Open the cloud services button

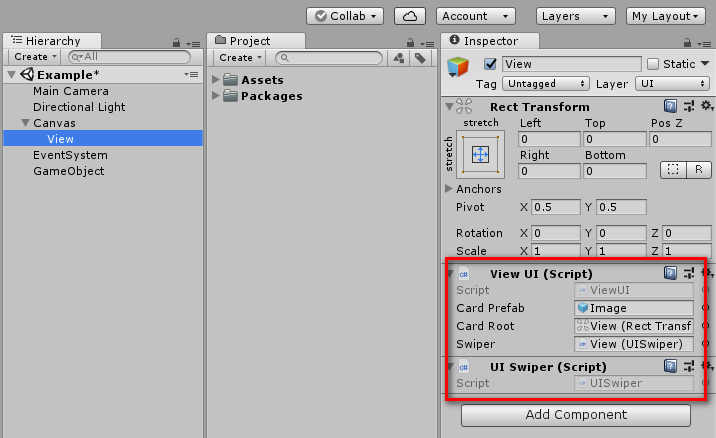click(x=410, y=16)
